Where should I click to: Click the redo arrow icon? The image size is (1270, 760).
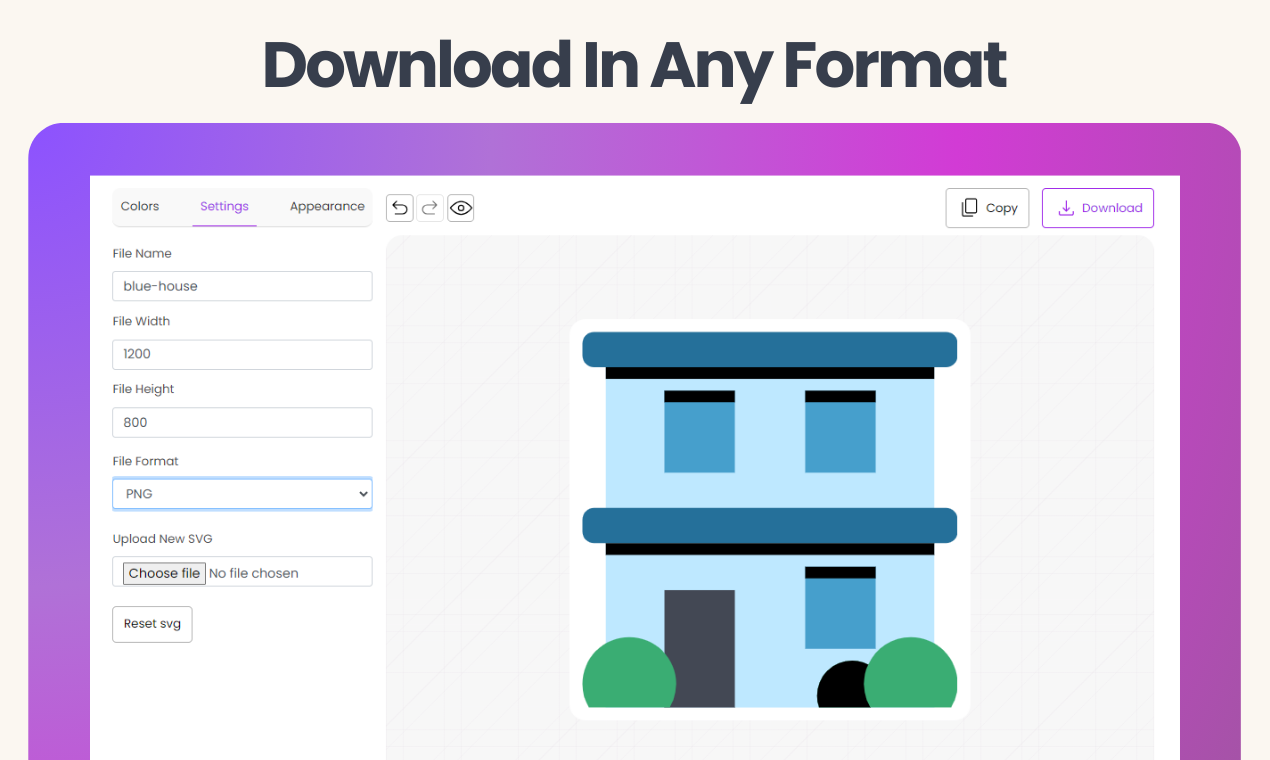430,208
